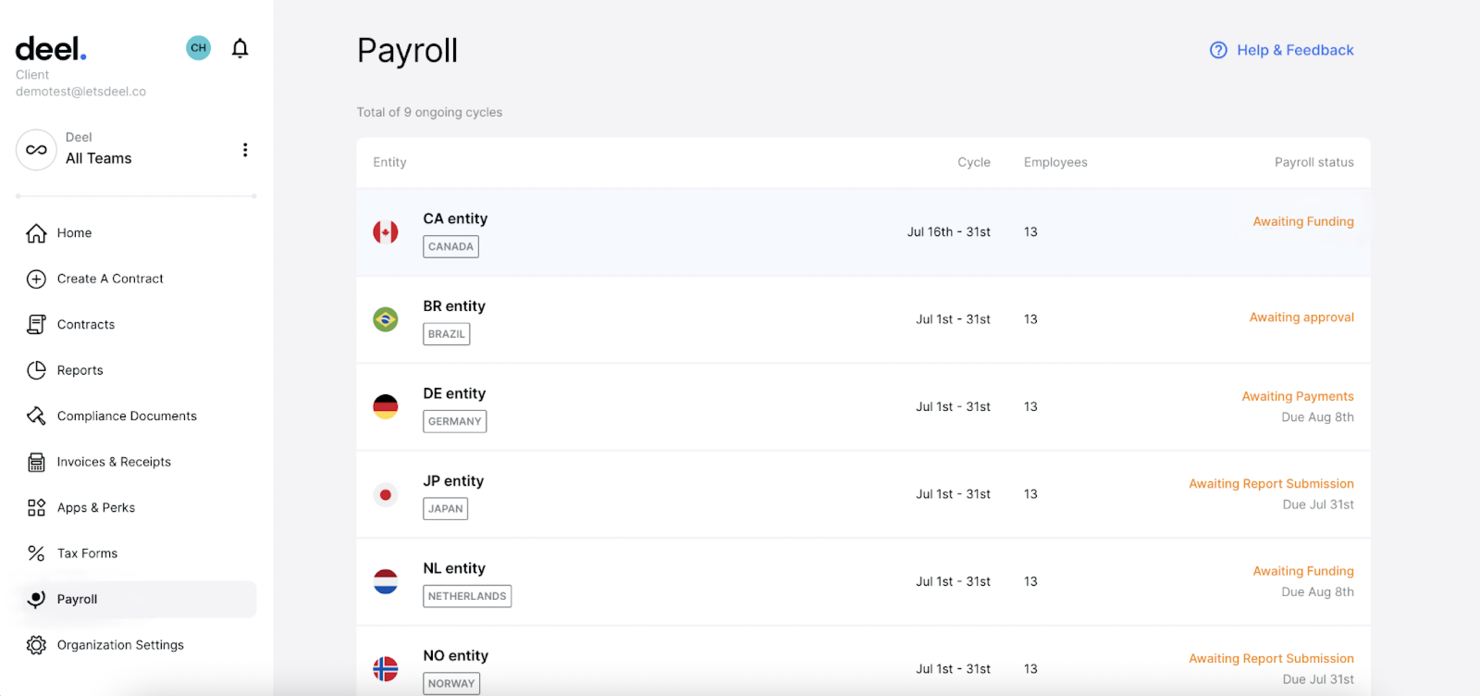This screenshot has width=1480, height=696.
Task: Click the Tax Forms percent icon
Action: point(36,553)
